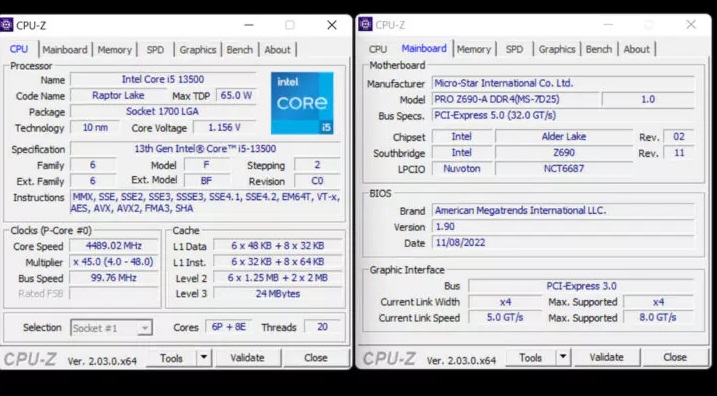This screenshot has height=396, width=717.
Task: Open About tab in right window
Action: [637, 49]
